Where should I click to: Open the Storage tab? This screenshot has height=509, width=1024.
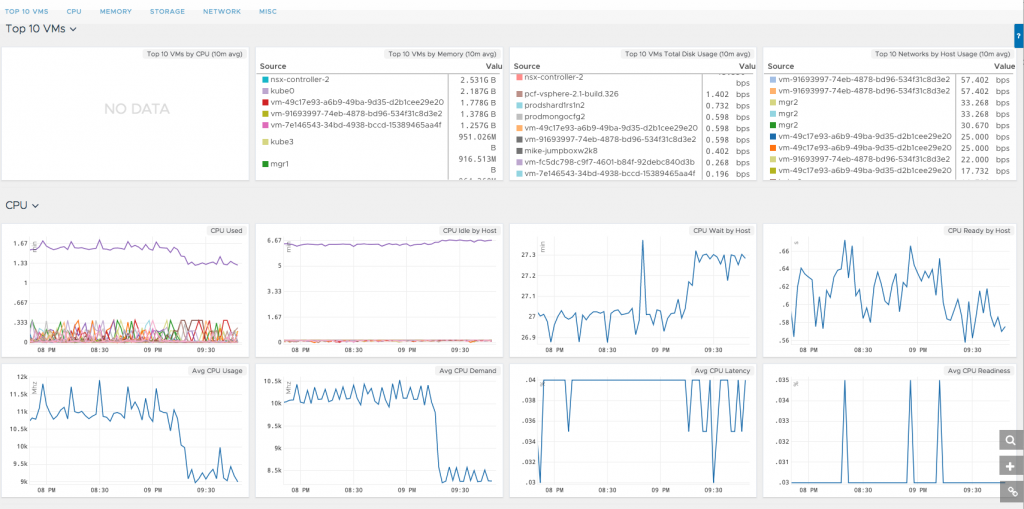click(x=167, y=11)
